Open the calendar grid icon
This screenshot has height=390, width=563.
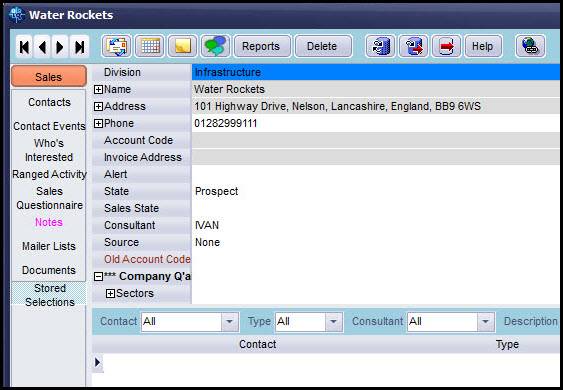pyautogui.click(x=150, y=46)
